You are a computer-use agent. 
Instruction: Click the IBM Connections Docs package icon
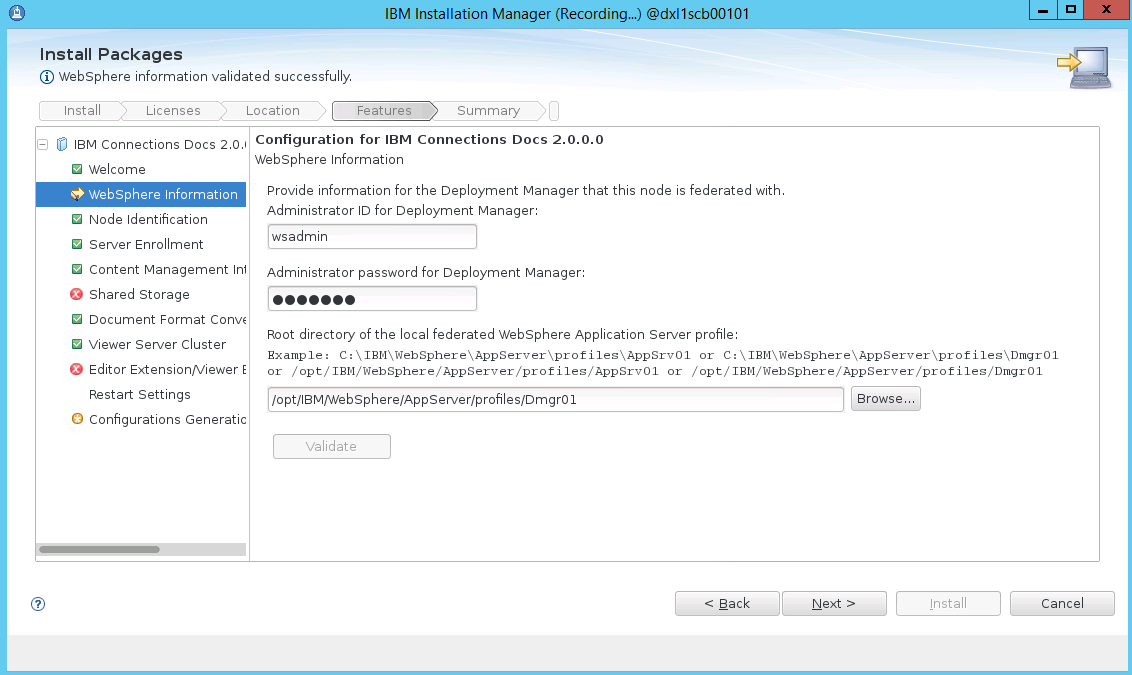coord(62,144)
